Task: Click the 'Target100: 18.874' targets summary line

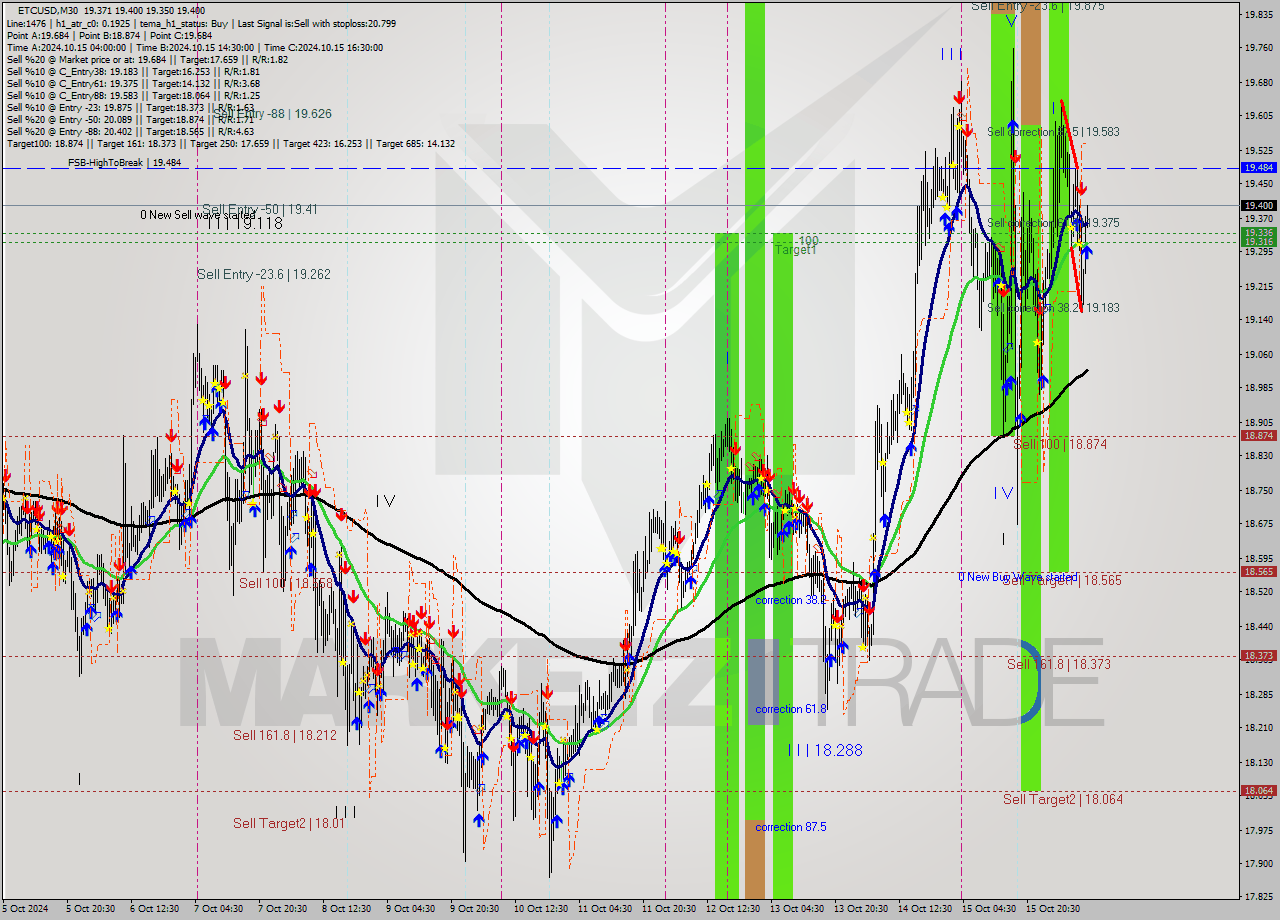Action: 231,143
